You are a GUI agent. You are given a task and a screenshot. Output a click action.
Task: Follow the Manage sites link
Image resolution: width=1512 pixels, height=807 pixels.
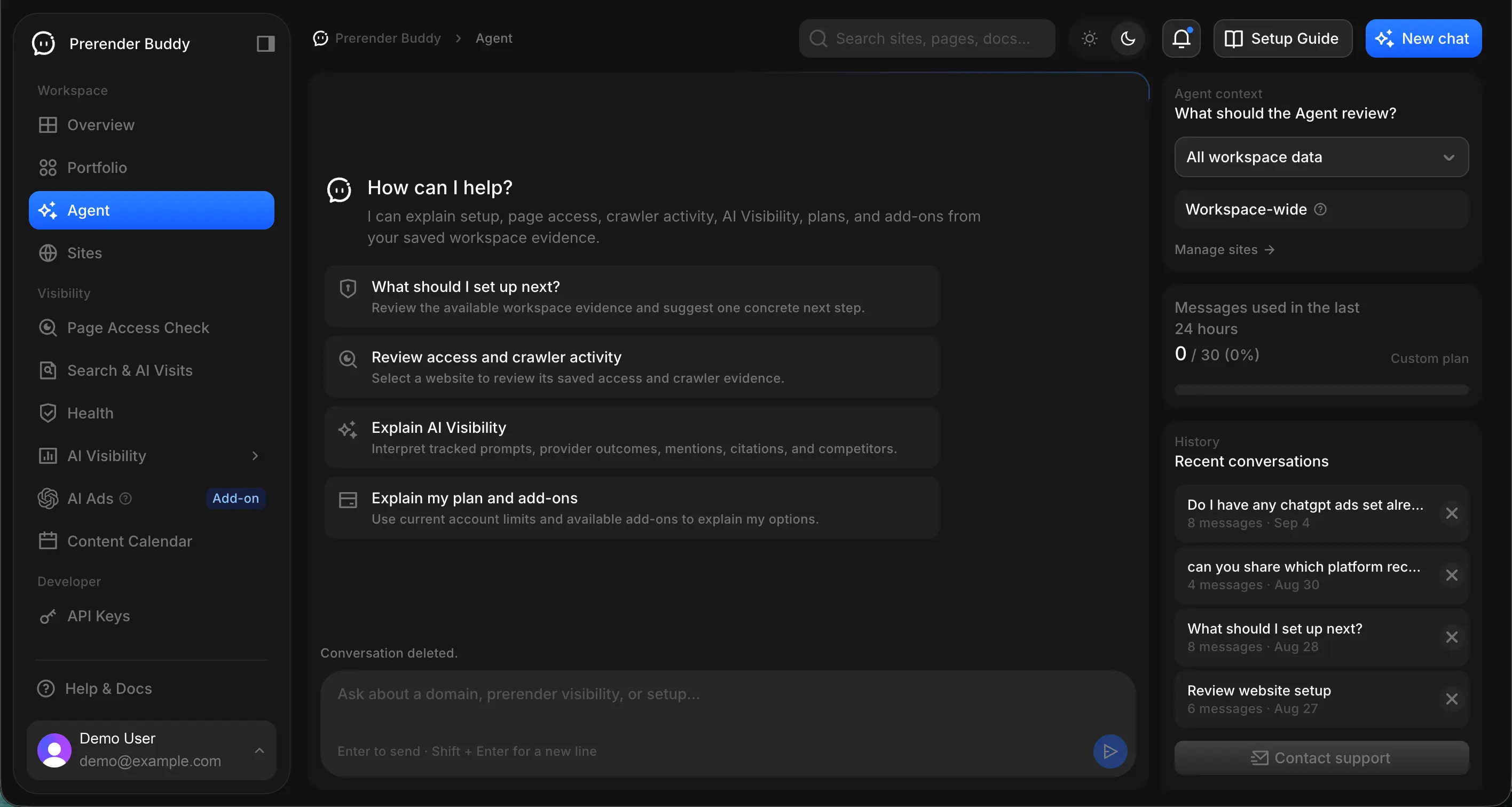tap(1224, 249)
